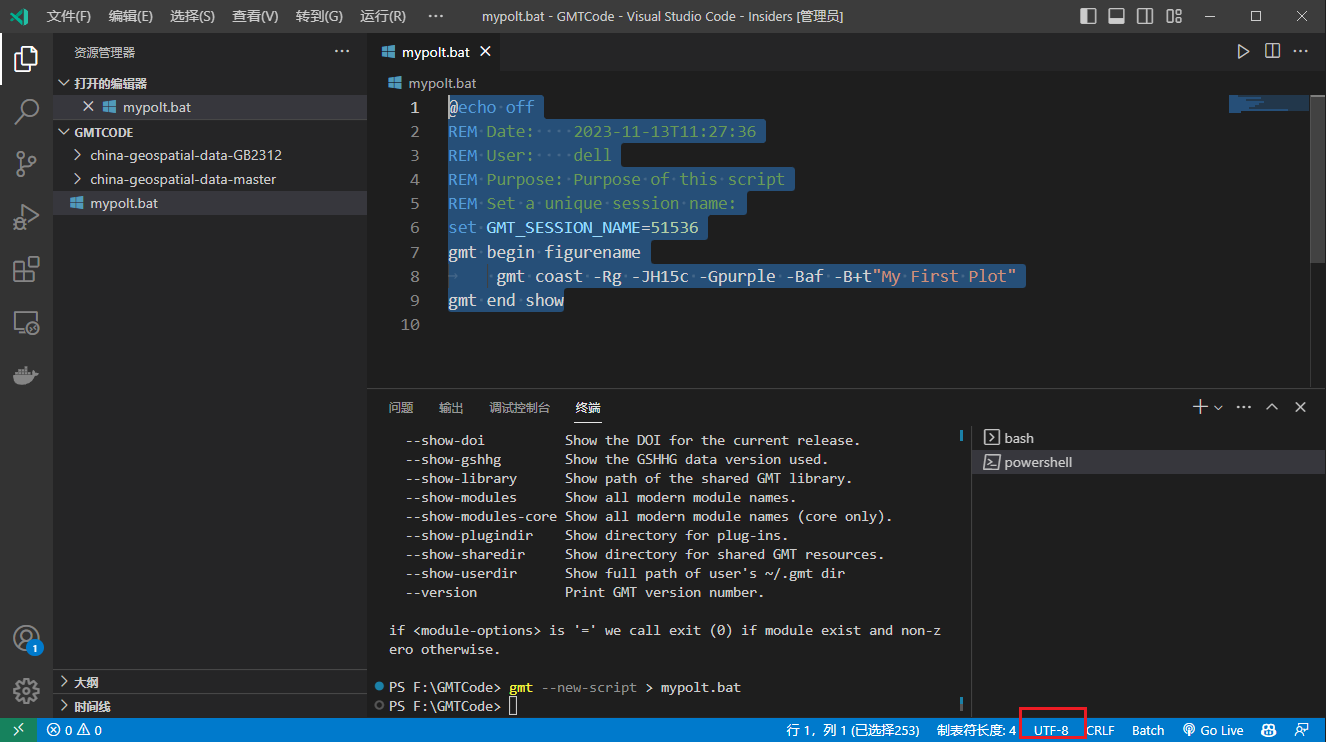The width and height of the screenshot is (1326, 742).
Task: Open the Docker view icon
Action: pyautogui.click(x=26, y=375)
